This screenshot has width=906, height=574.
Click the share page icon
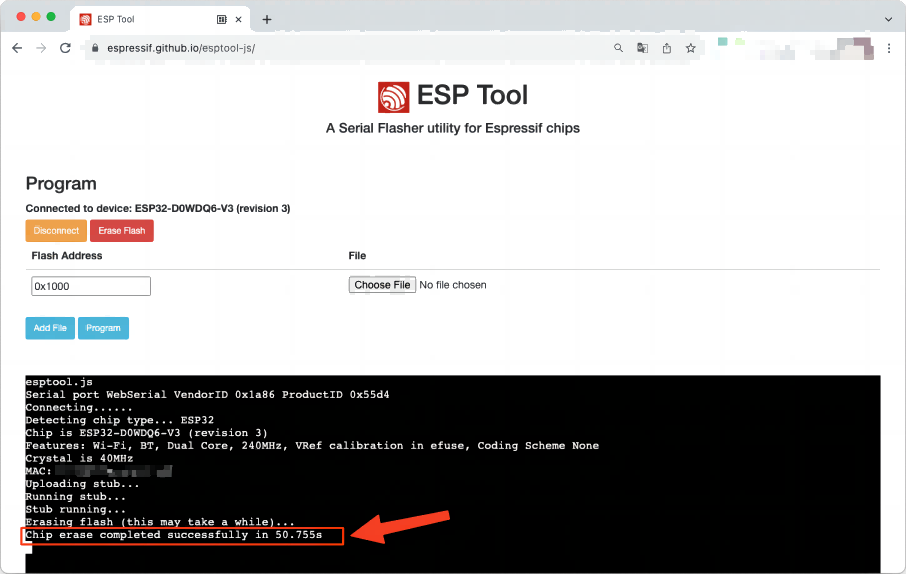tap(667, 48)
